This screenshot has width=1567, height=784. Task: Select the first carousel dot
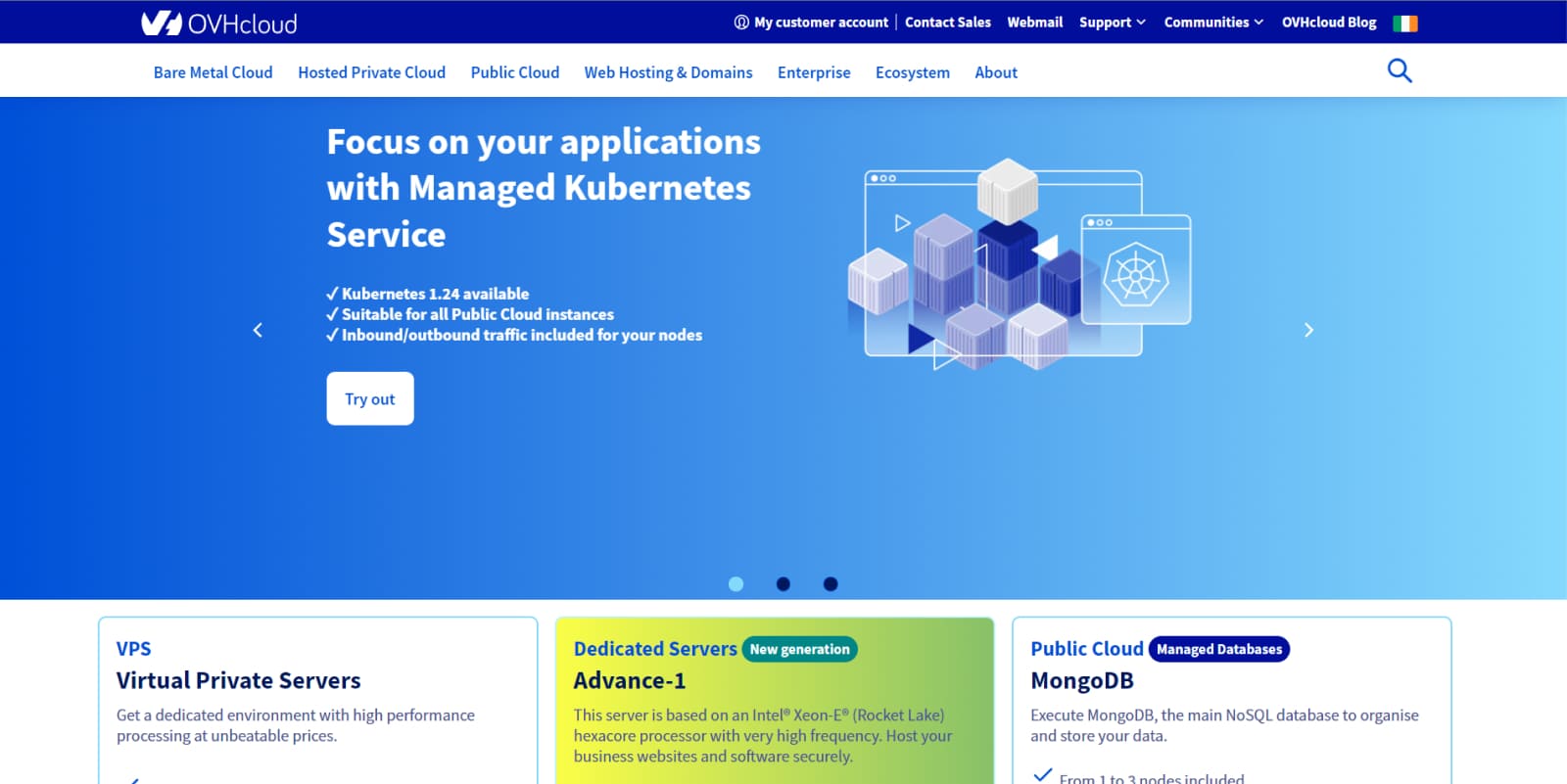coord(736,584)
